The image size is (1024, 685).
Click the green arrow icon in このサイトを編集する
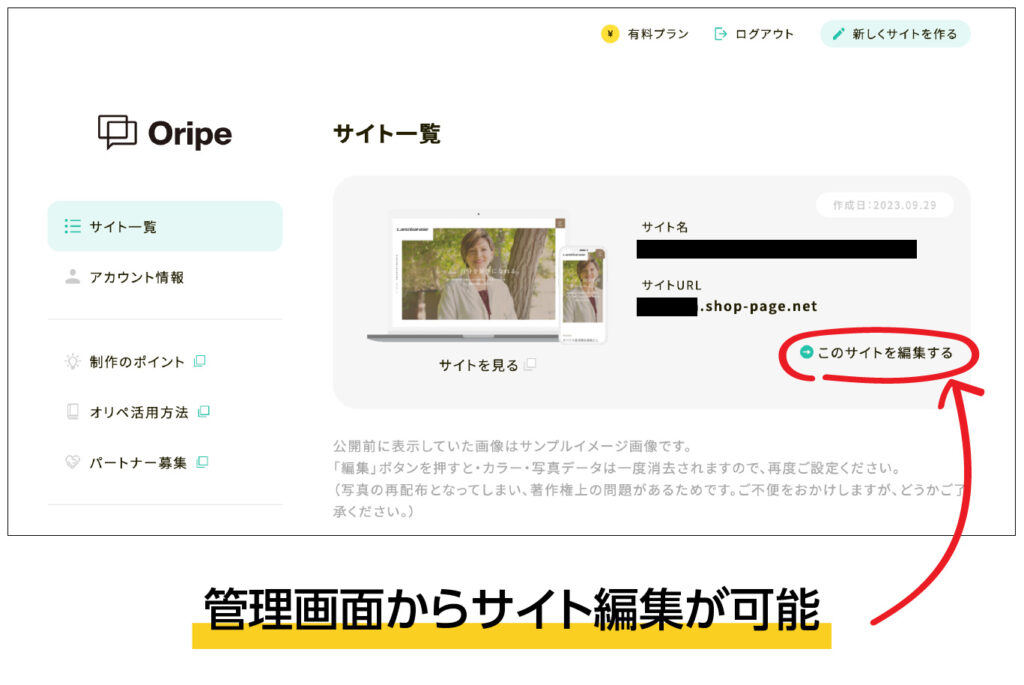pos(806,353)
